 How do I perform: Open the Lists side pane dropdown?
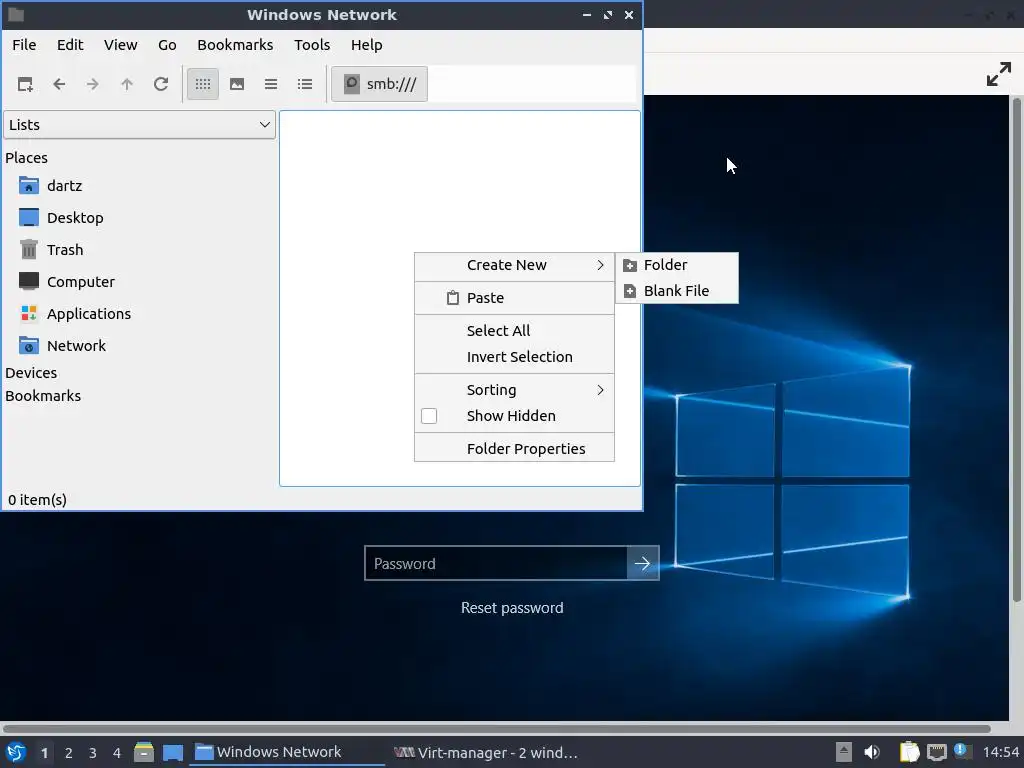click(x=140, y=125)
